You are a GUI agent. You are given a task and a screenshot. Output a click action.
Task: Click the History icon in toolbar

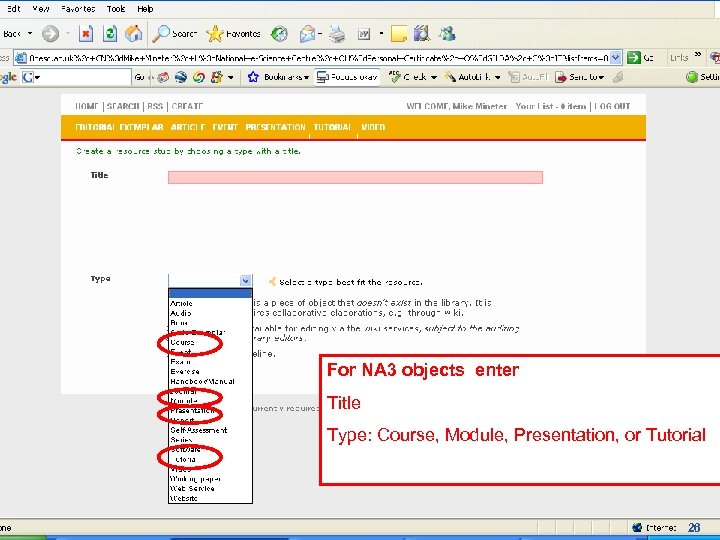click(279, 34)
